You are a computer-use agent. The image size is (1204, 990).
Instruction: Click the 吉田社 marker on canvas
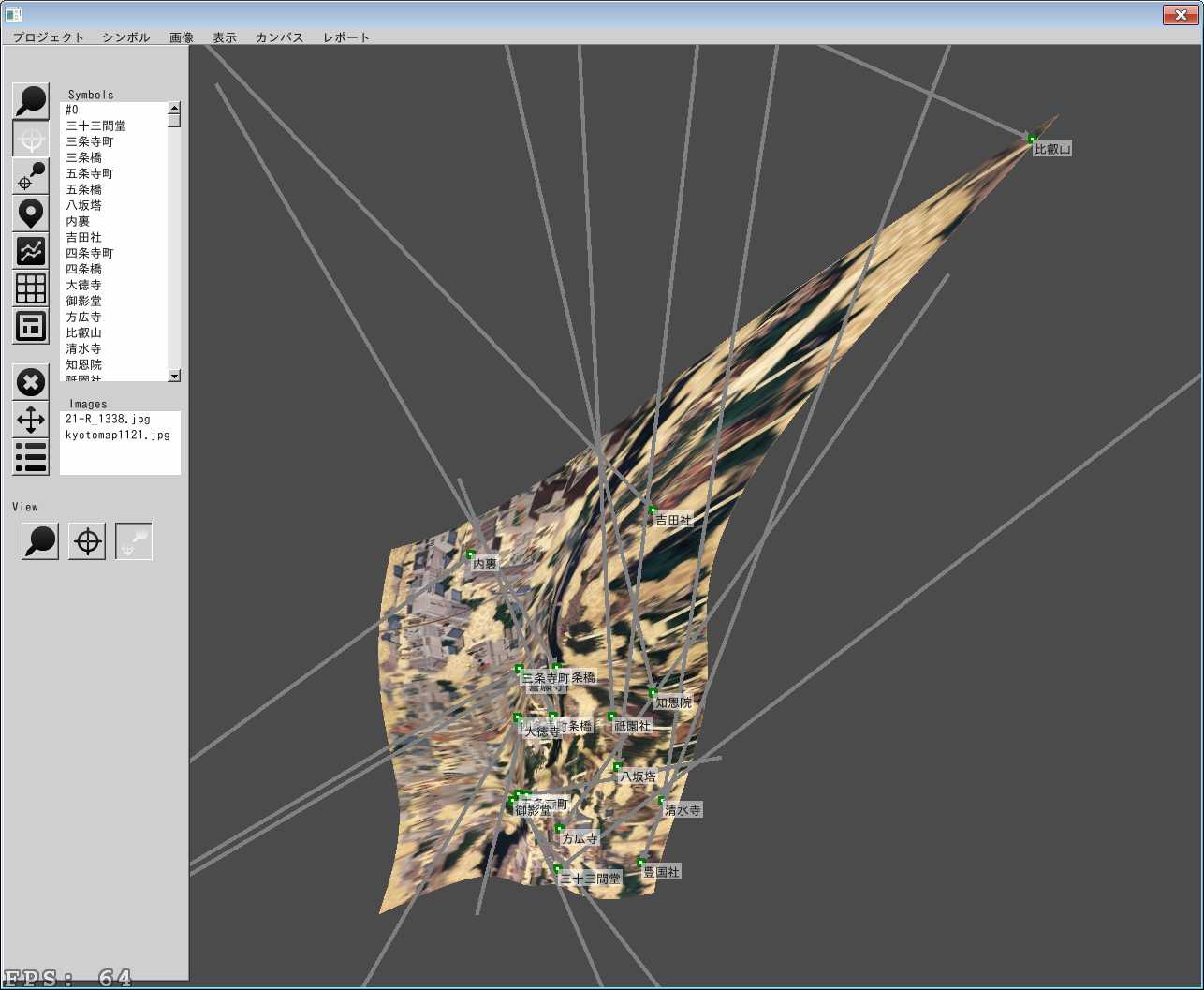pyautogui.click(x=653, y=510)
